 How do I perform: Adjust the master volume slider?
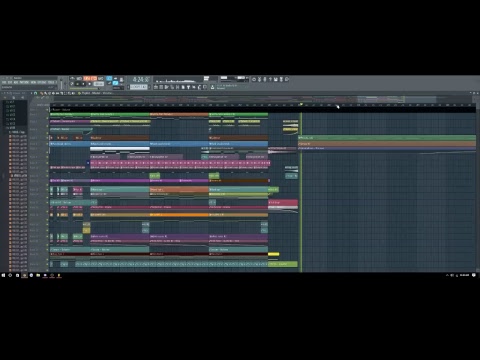pos(61,83)
